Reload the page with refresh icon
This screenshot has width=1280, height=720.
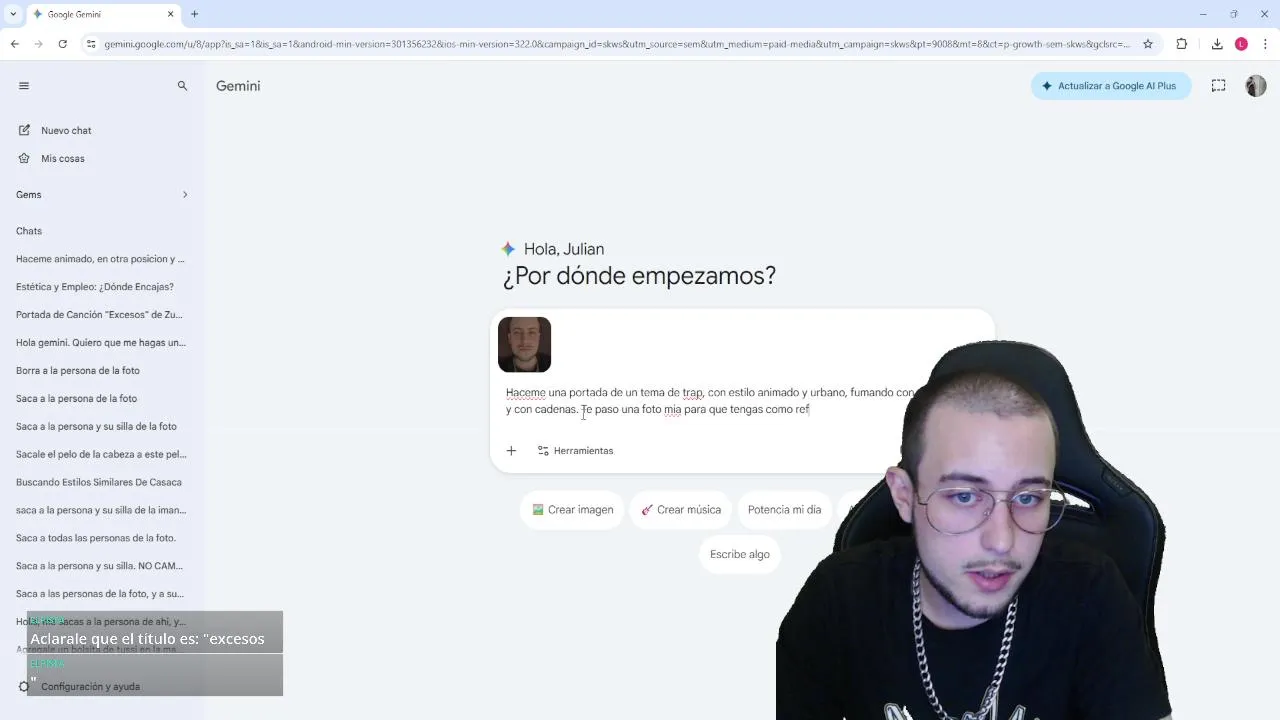(62, 44)
